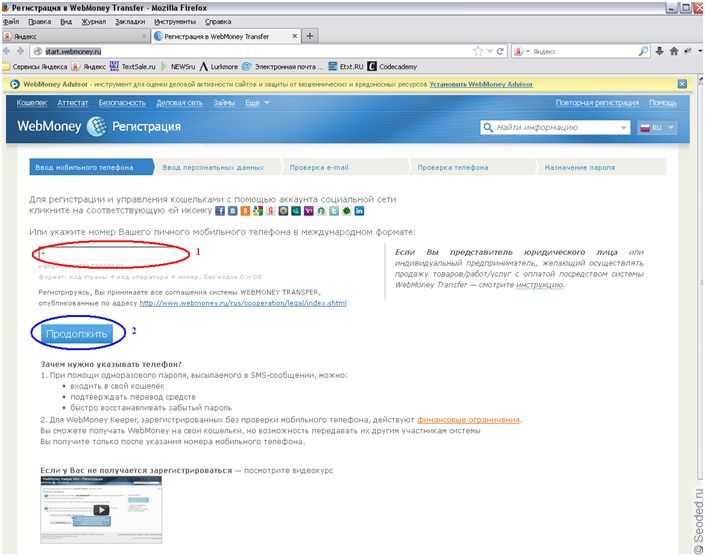This screenshot has width=705, height=556.
Task: Open the Справка menu
Action: point(218,22)
